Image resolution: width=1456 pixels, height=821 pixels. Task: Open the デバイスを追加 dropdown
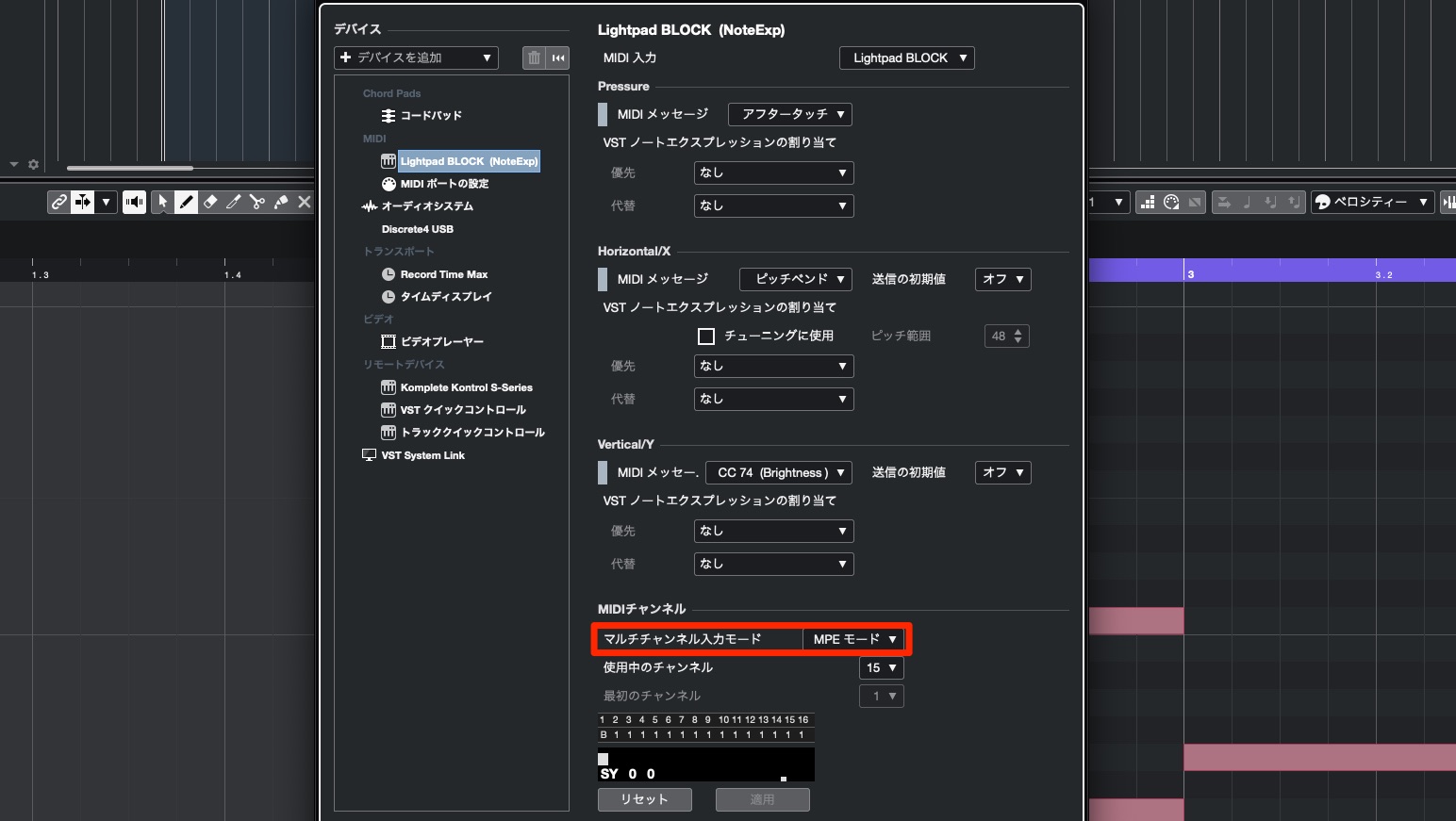coord(416,57)
